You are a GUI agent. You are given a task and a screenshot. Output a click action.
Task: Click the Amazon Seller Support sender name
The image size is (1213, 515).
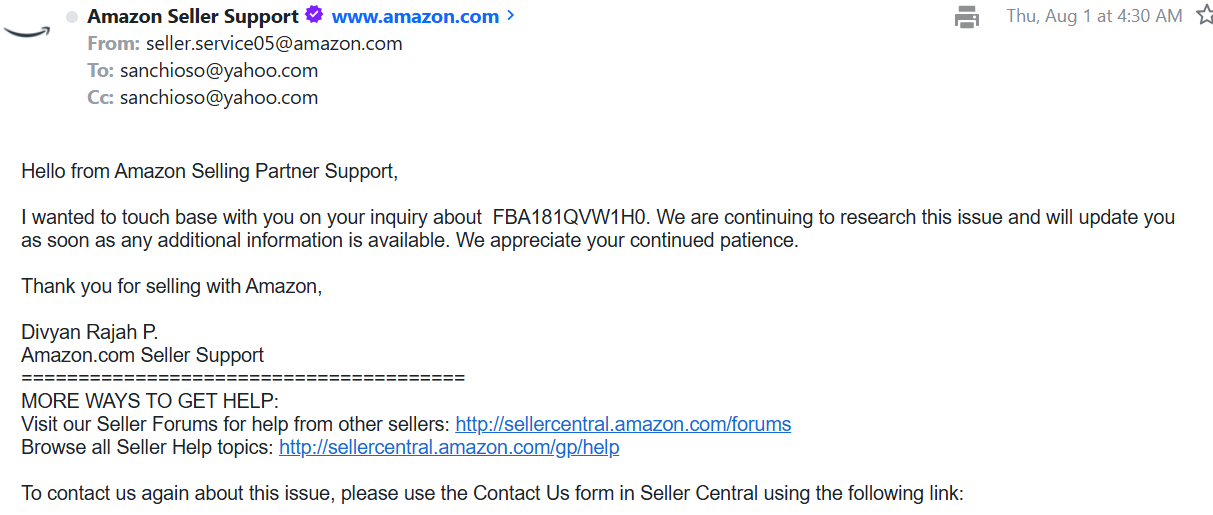[x=193, y=17]
